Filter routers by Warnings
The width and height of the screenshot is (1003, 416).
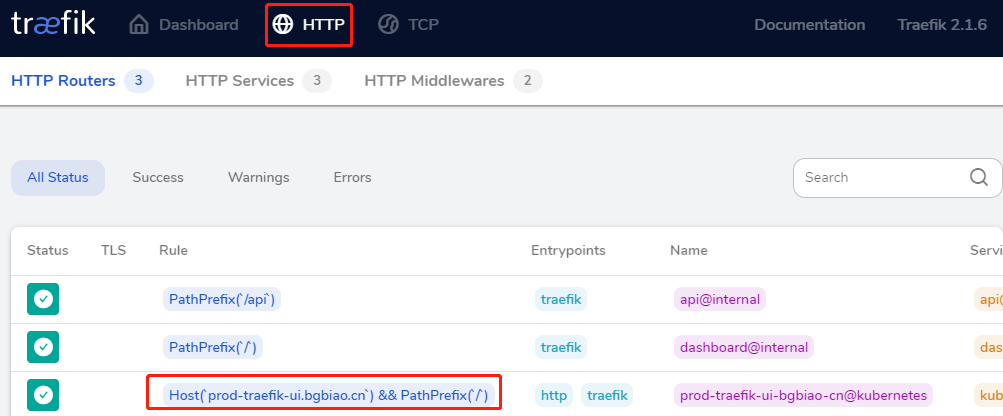point(258,177)
